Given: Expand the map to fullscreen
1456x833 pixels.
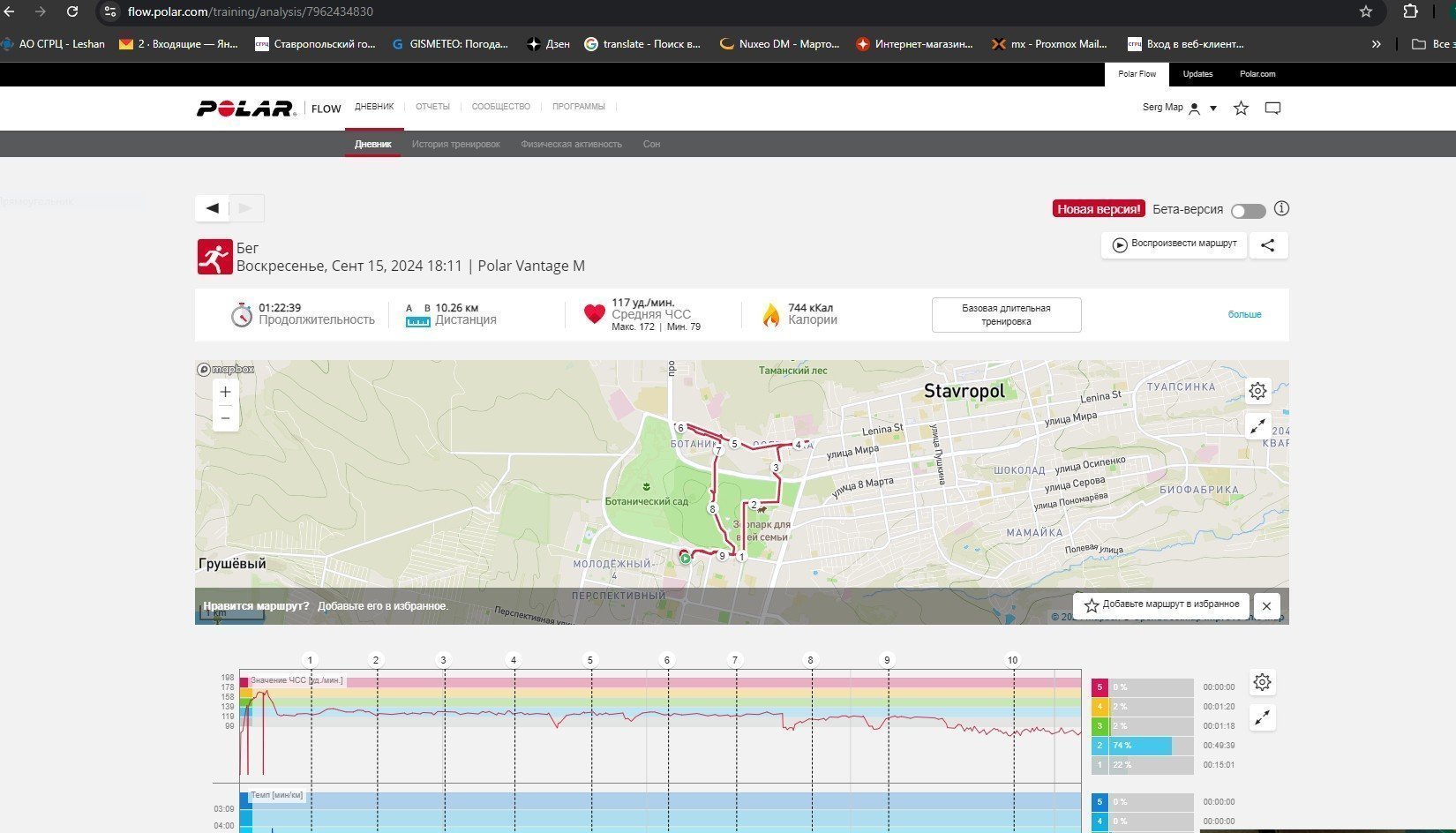Looking at the screenshot, I should tap(1257, 426).
